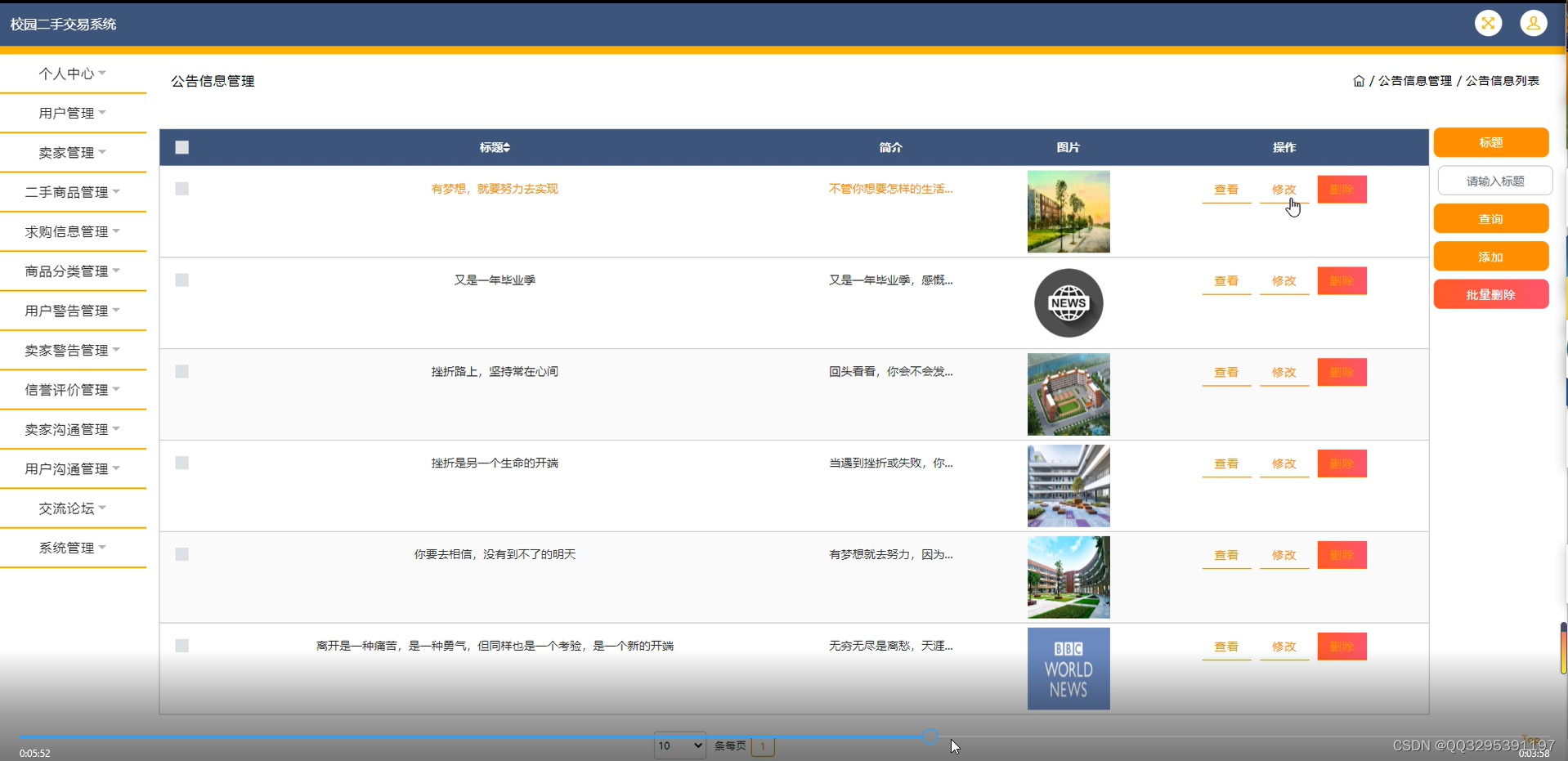Viewport: 1568px width, 761px height.
Task: Open 信誉评价管理 in the sidebar
Action: (73, 390)
